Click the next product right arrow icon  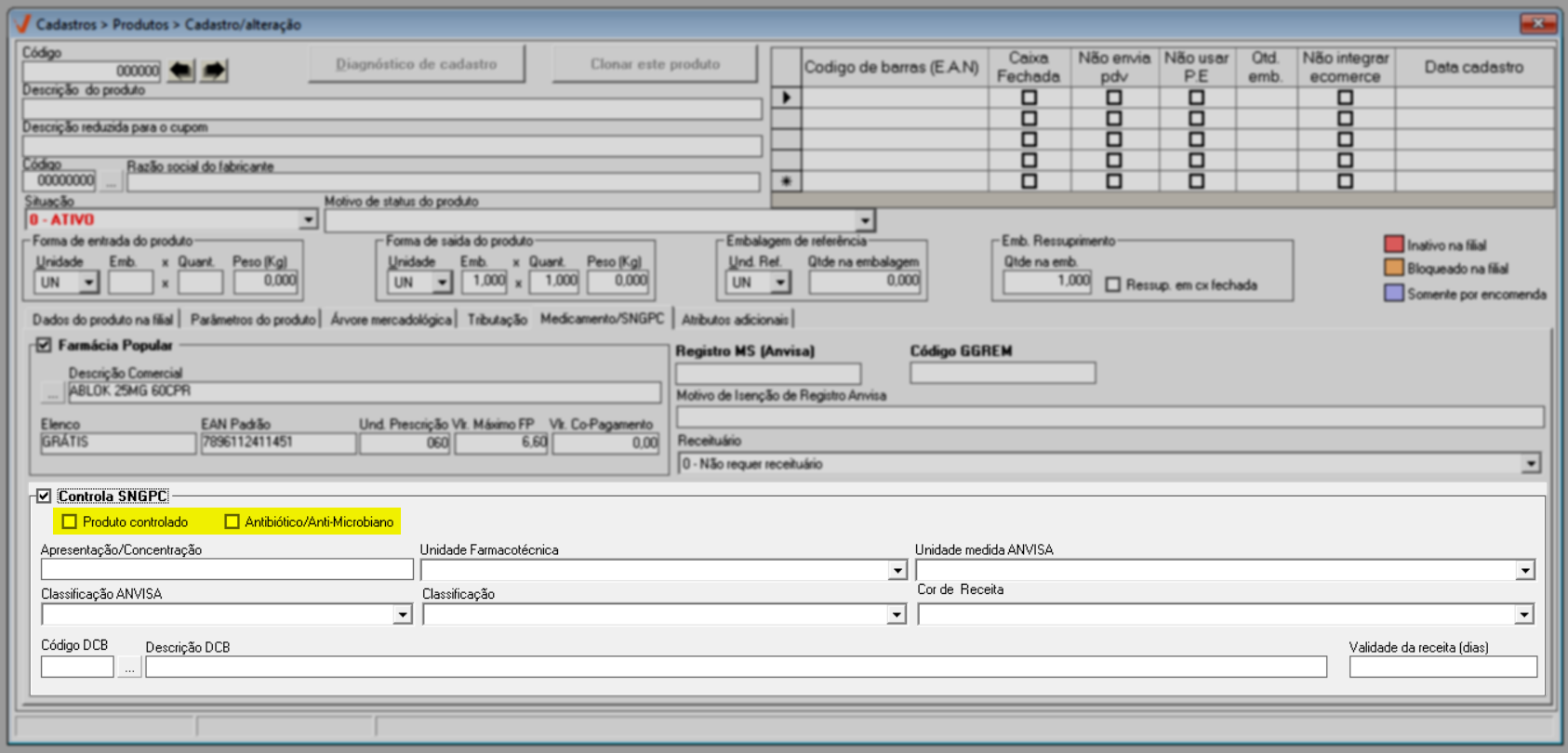pos(215,71)
